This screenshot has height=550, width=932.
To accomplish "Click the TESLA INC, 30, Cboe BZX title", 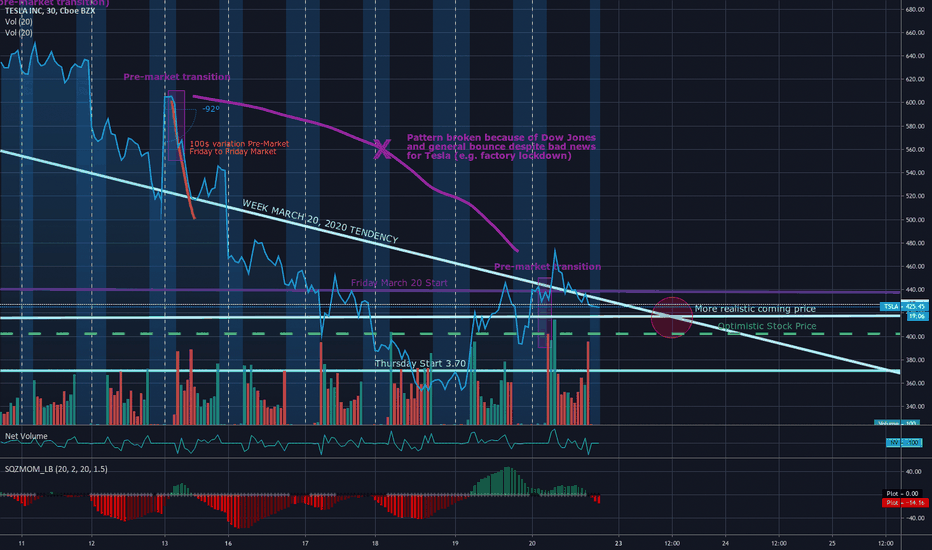I will pos(50,11).
